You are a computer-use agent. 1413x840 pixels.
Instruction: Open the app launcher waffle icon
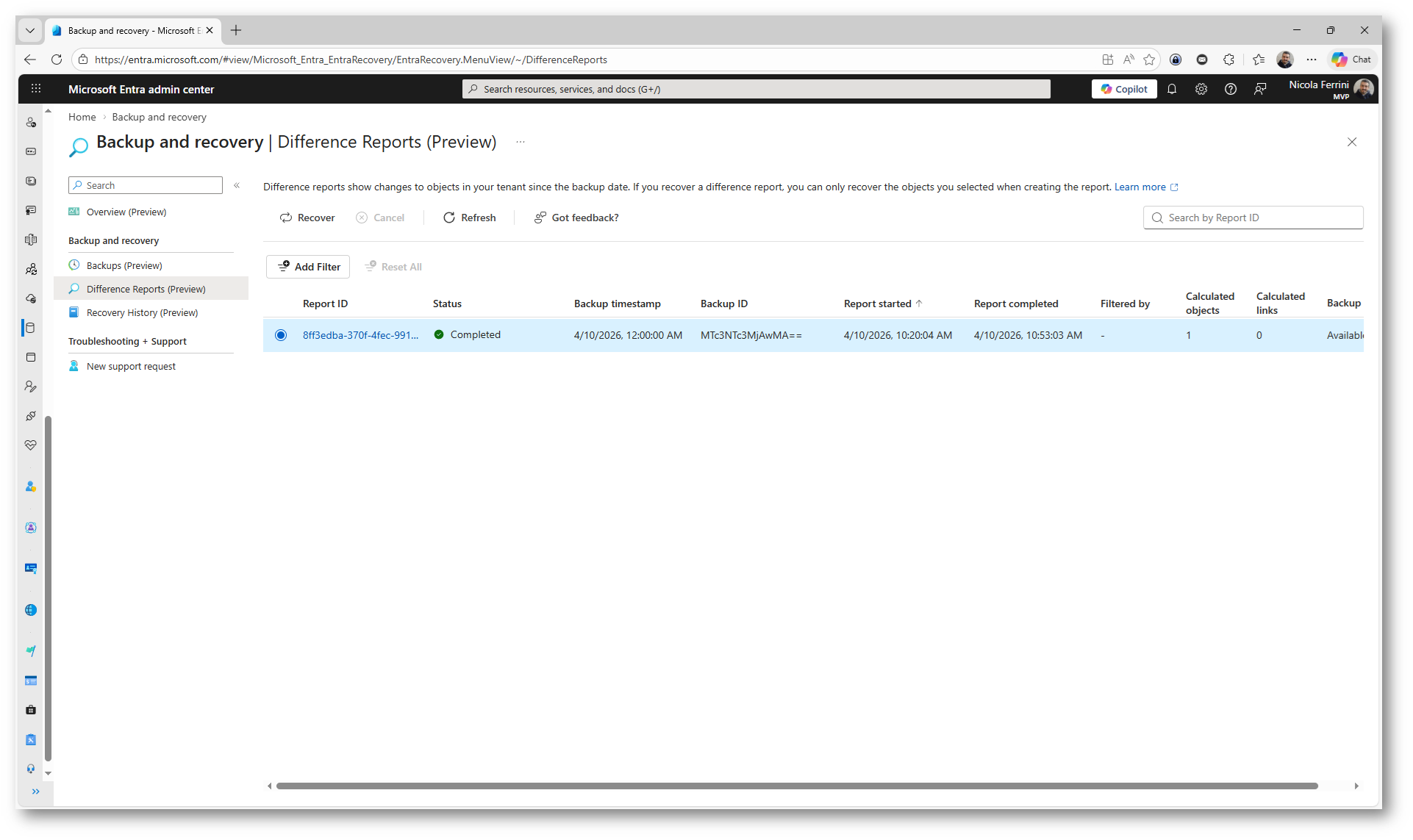36,89
